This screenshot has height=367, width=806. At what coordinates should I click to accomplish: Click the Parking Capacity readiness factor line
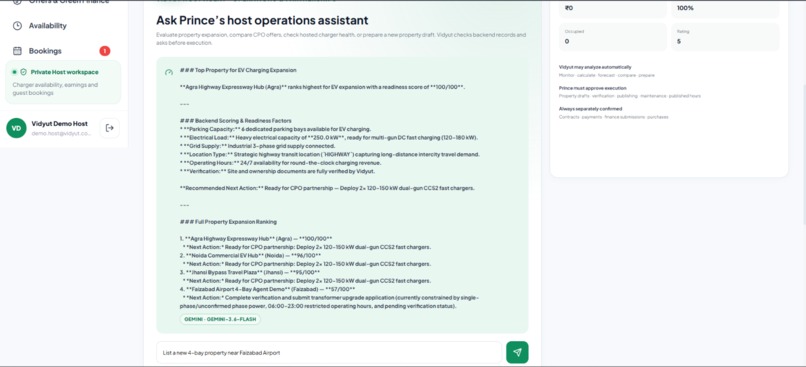[x=275, y=129]
